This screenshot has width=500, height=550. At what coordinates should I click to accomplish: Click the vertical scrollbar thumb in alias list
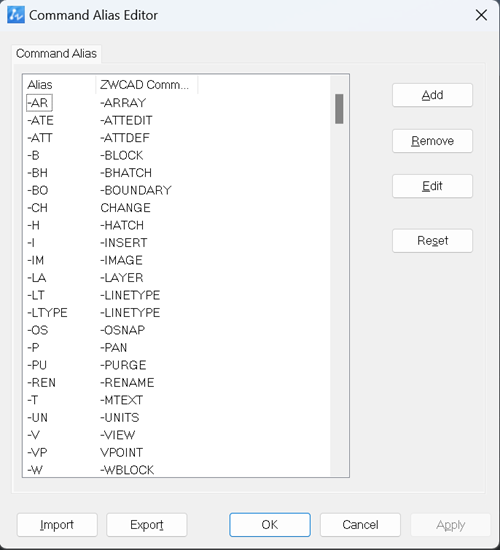339,109
